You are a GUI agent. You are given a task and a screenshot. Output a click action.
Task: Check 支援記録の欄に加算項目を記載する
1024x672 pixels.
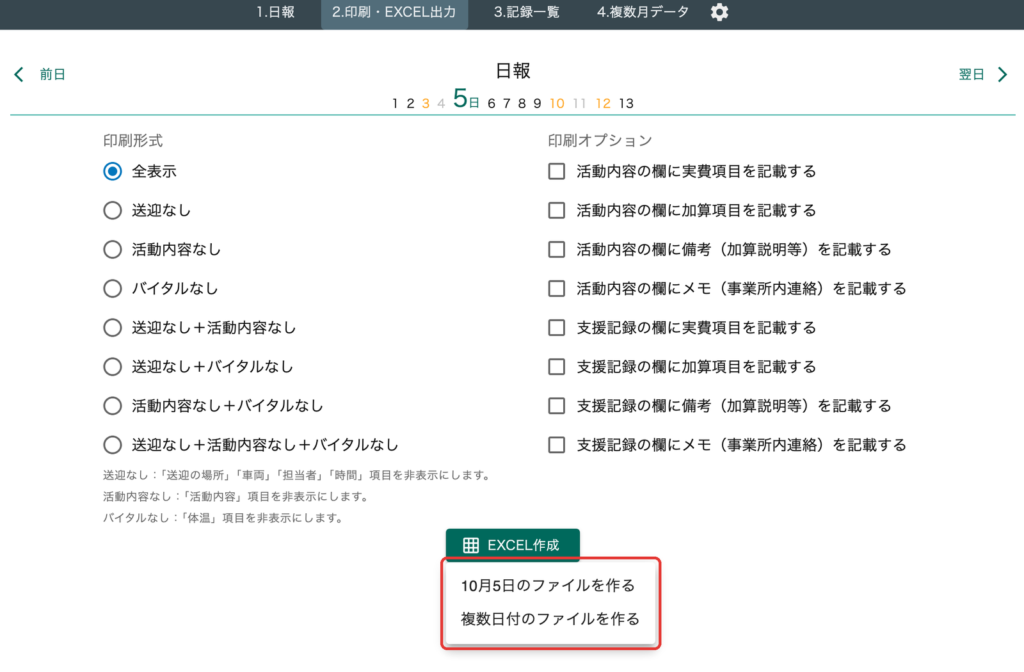point(556,367)
